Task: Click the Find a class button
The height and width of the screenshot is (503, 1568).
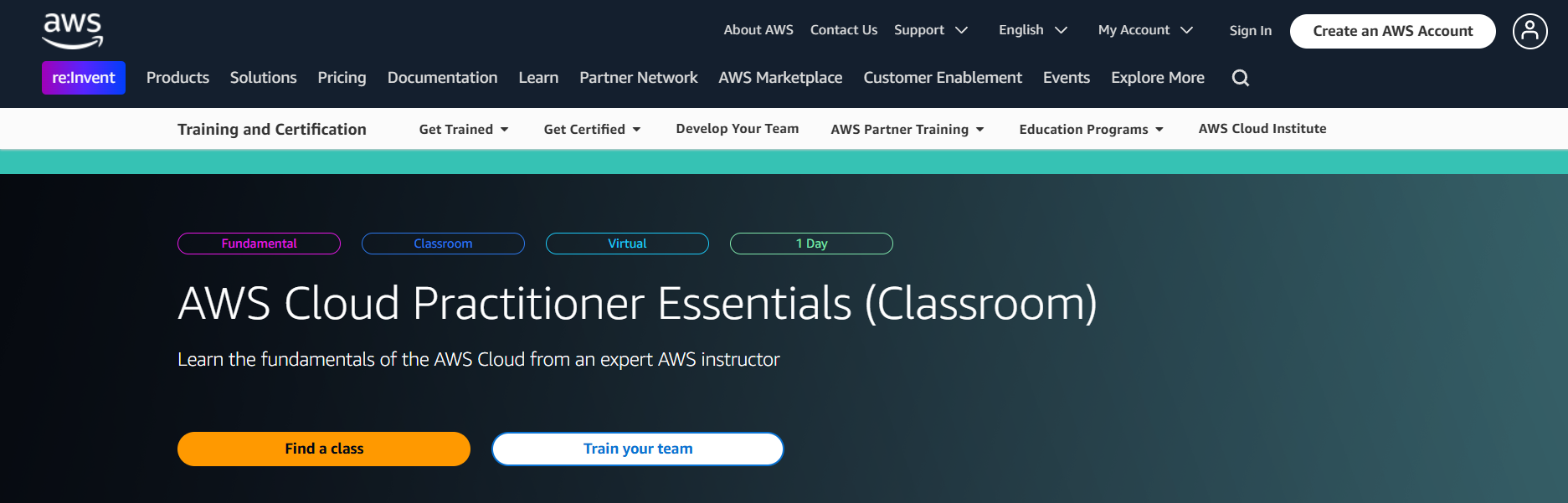Action: point(324,449)
